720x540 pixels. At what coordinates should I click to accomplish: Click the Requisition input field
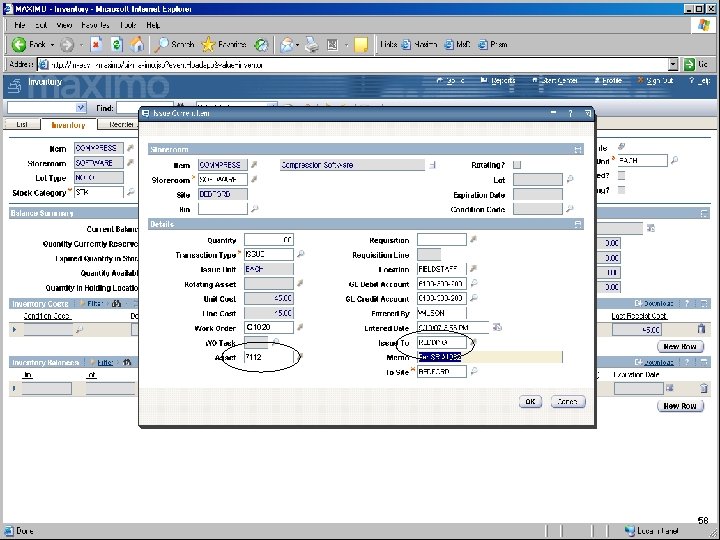pyautogui.click(x=442, y=239)
